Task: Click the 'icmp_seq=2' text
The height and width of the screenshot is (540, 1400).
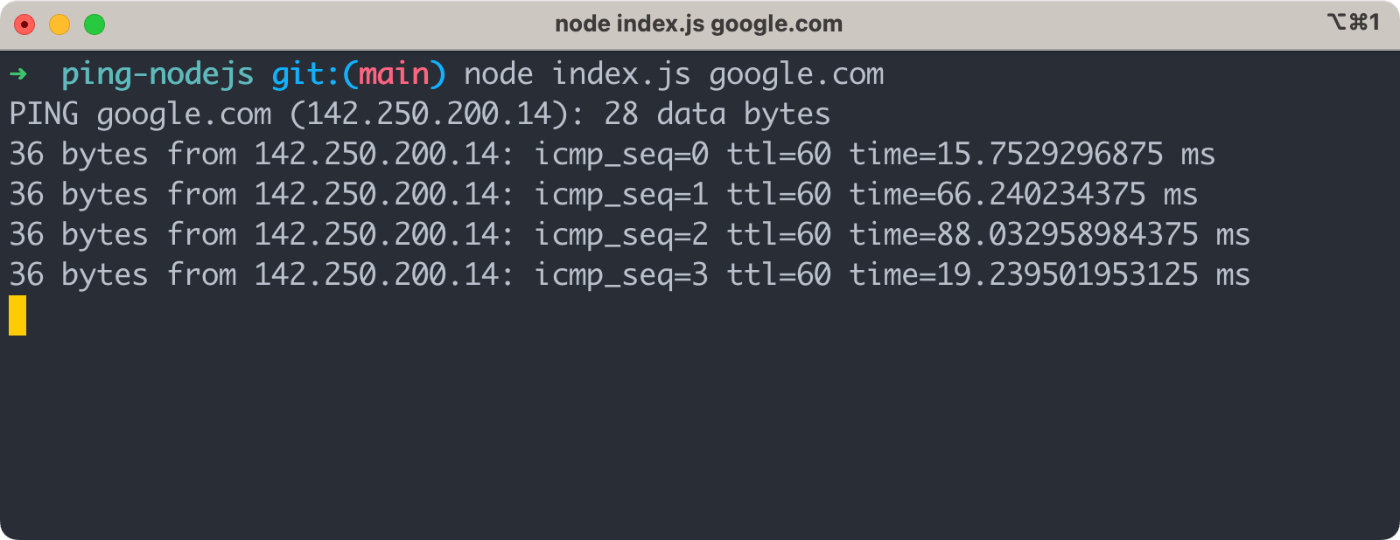Action: click(620, 235)
